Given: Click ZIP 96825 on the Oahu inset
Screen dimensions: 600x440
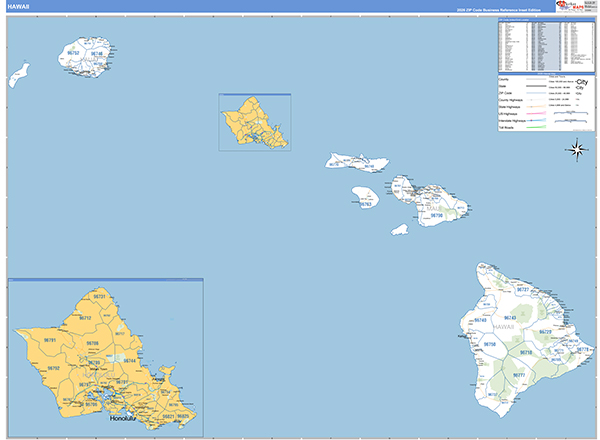Looking at the screenshot, I should [x=183, y=416].
